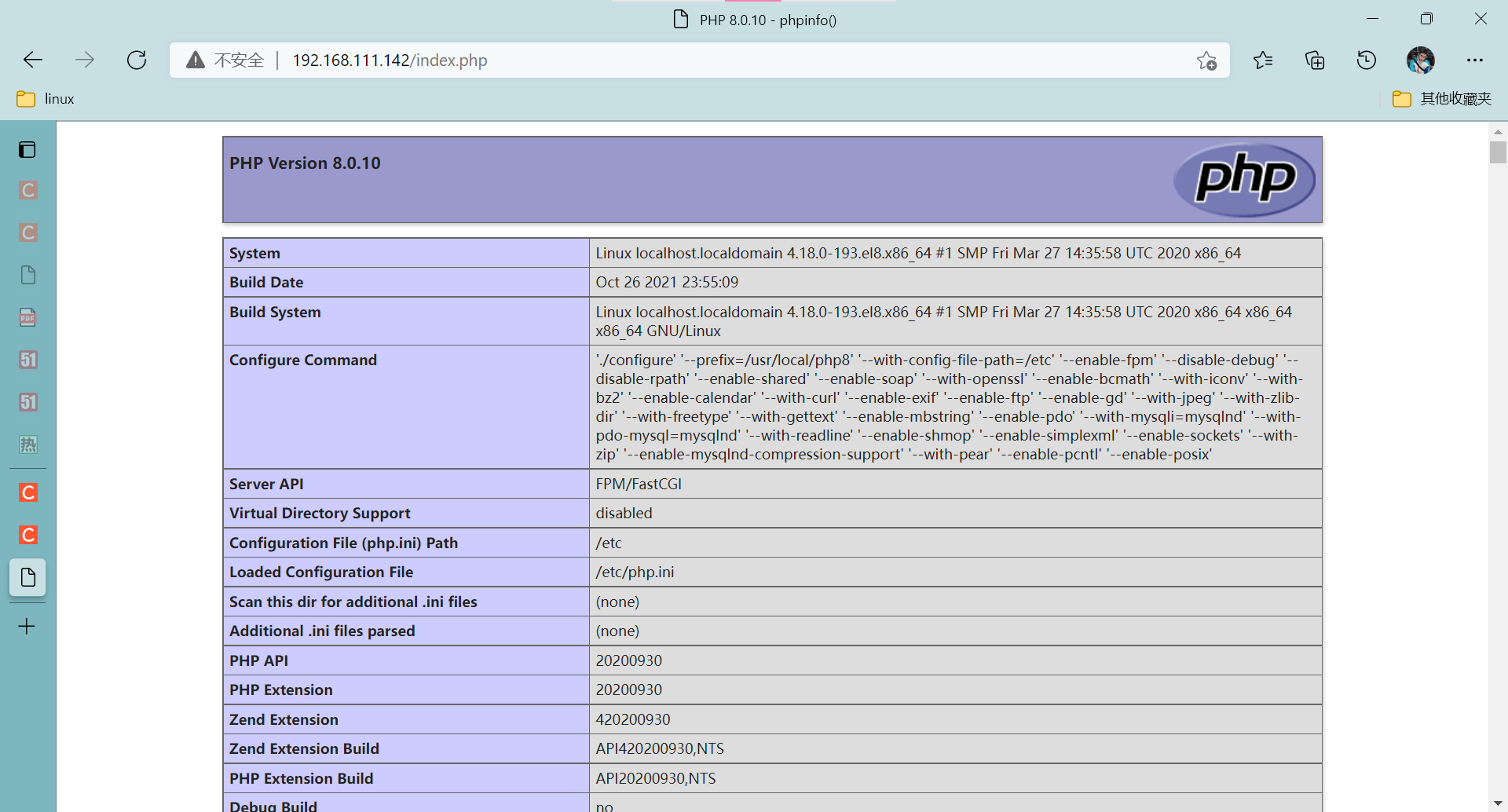
Task: Click the Build Date value Oct 26 2021 23:55:09
Action: pyautogui.click(x=667, y=282)
